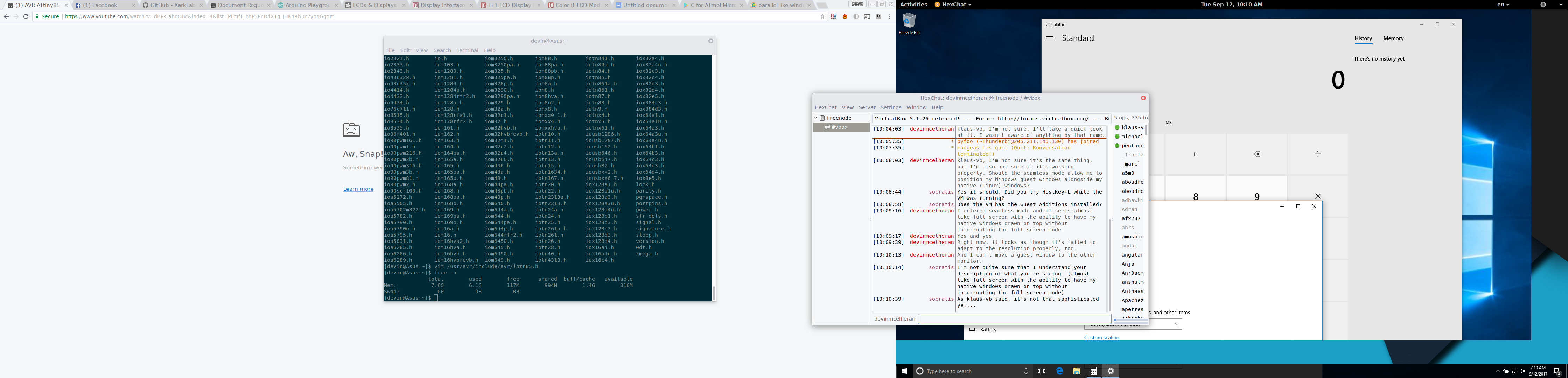The image size is (1568, 378).
Task: Bookmark this page with the star icon
Action: pos(822,16)
